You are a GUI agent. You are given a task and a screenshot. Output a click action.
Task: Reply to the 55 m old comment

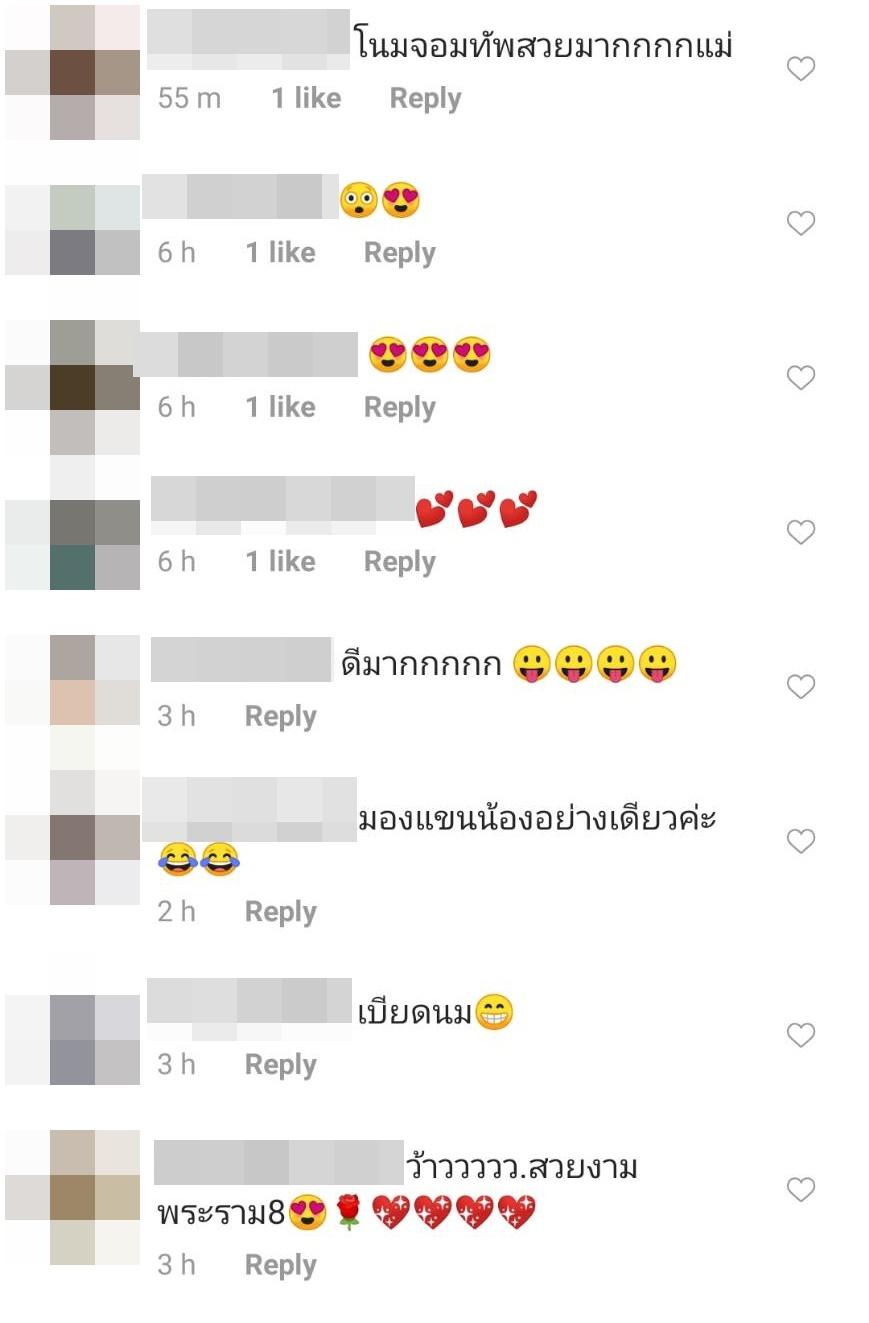pyautogui.click(x=425, y=99)
